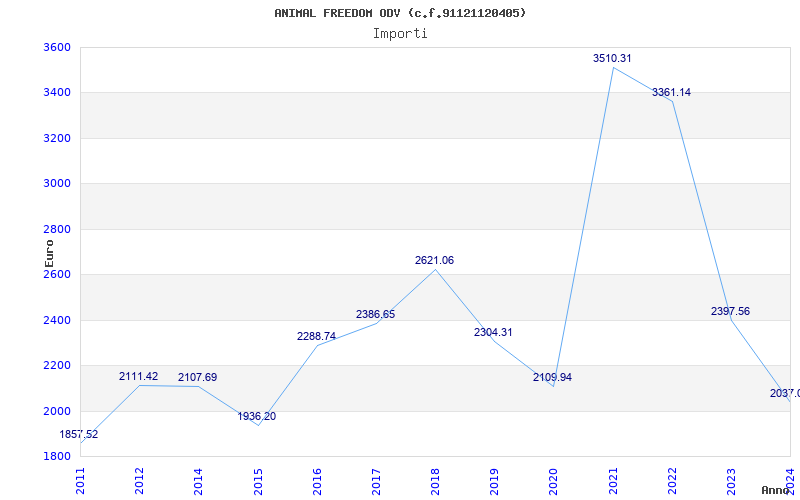Select the 2011 year label
Screen dimensions: 800x500
[x=81, y=481]
